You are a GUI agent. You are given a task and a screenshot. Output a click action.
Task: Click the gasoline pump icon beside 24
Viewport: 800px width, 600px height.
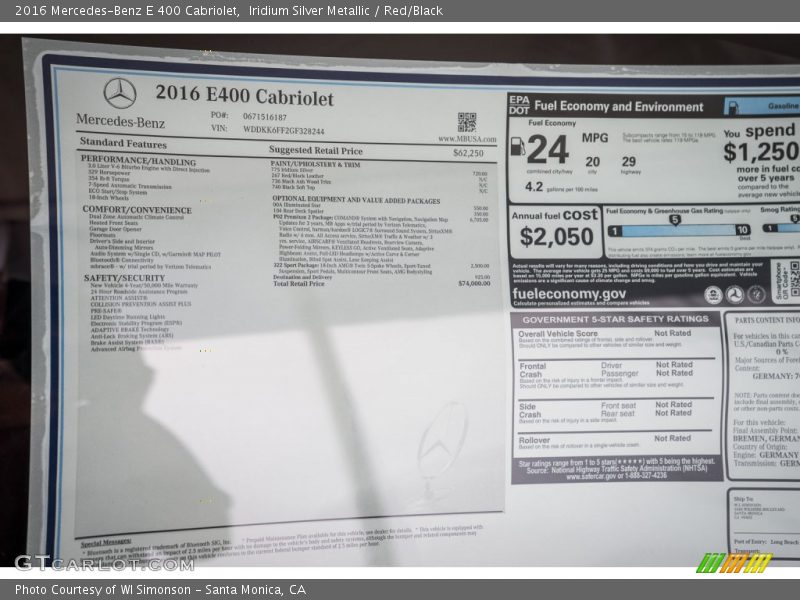[x=518, y=146]
